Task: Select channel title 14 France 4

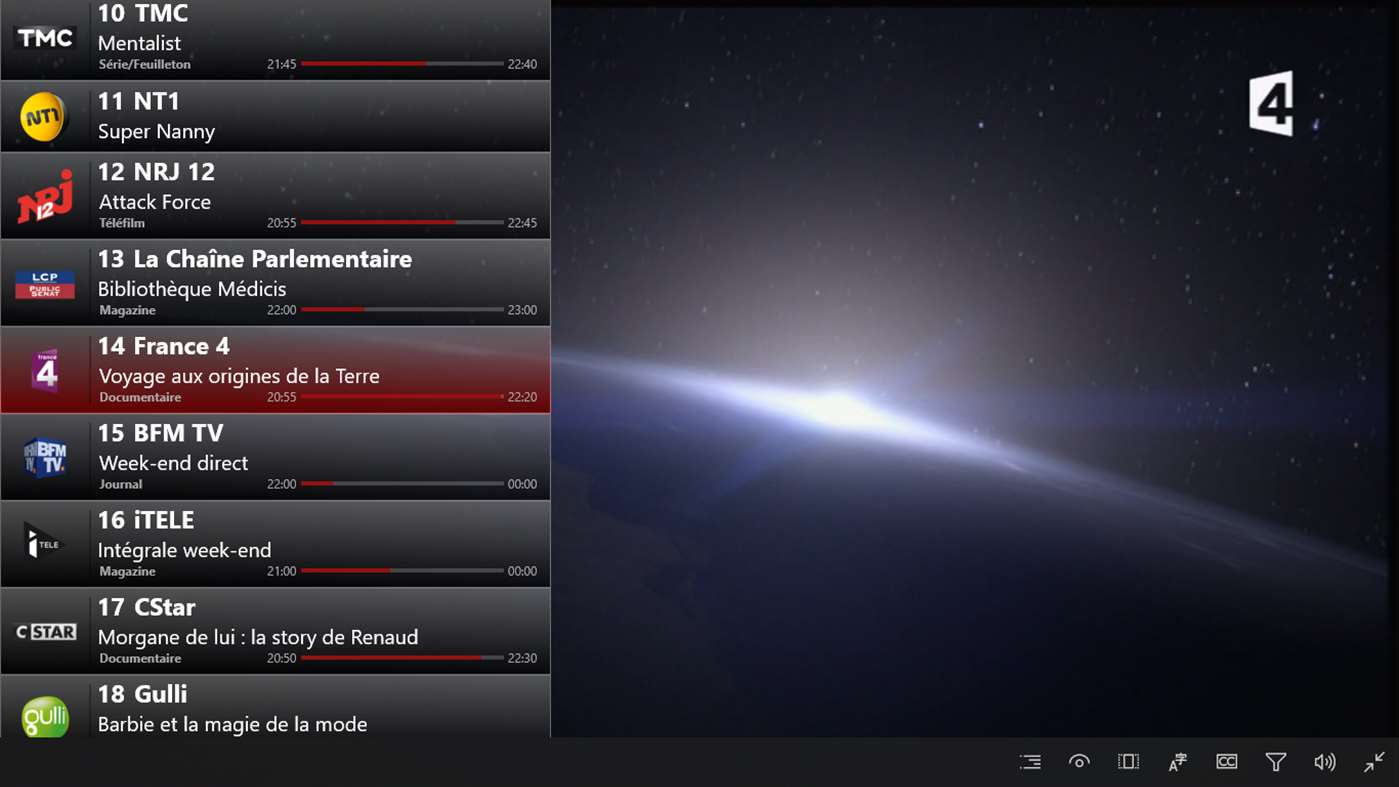Action: click(x=163, y=346)
